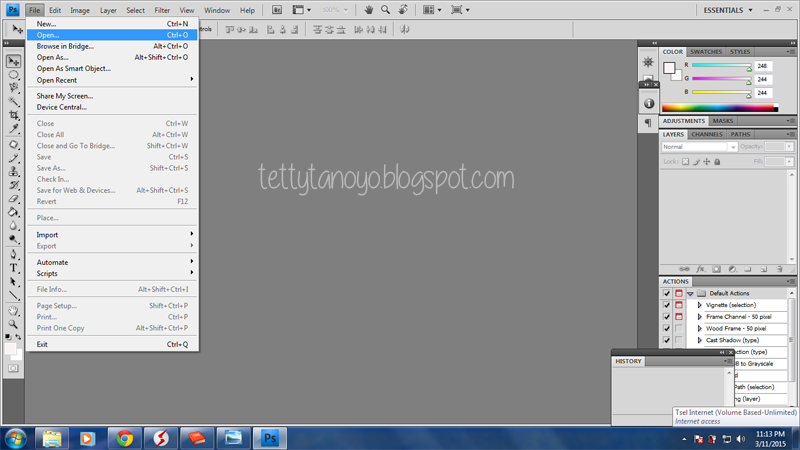Open the Essentials workspace dropdown

pos(728,10)
